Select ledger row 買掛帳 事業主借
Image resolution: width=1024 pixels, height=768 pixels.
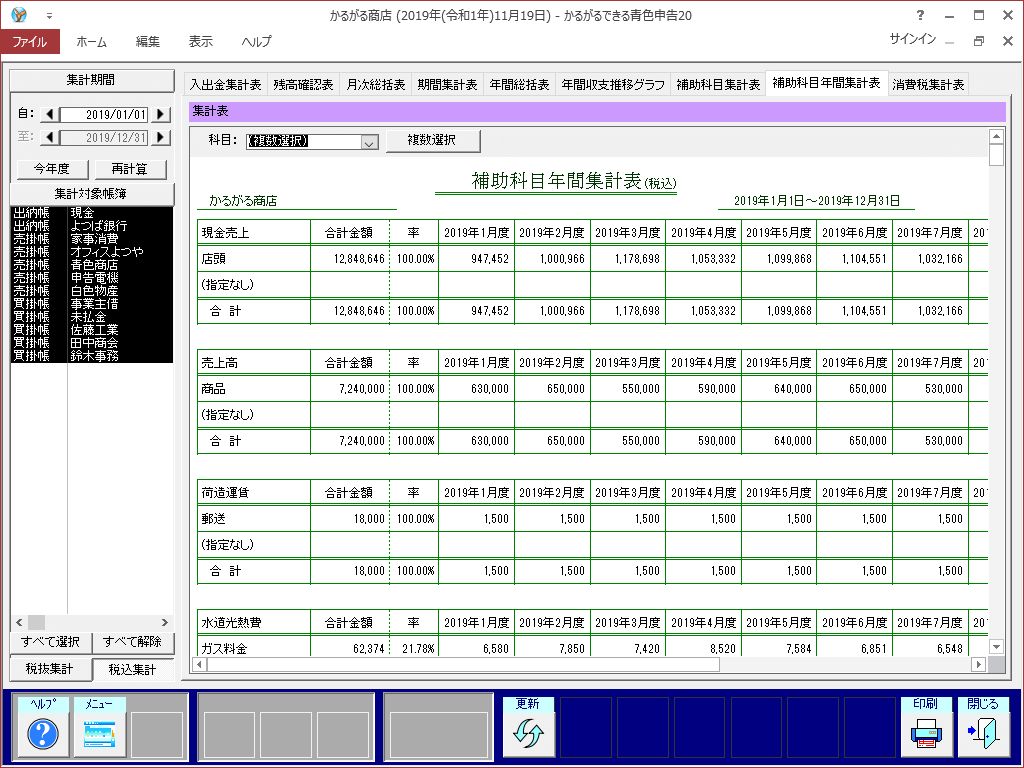(x=92, y=304)
